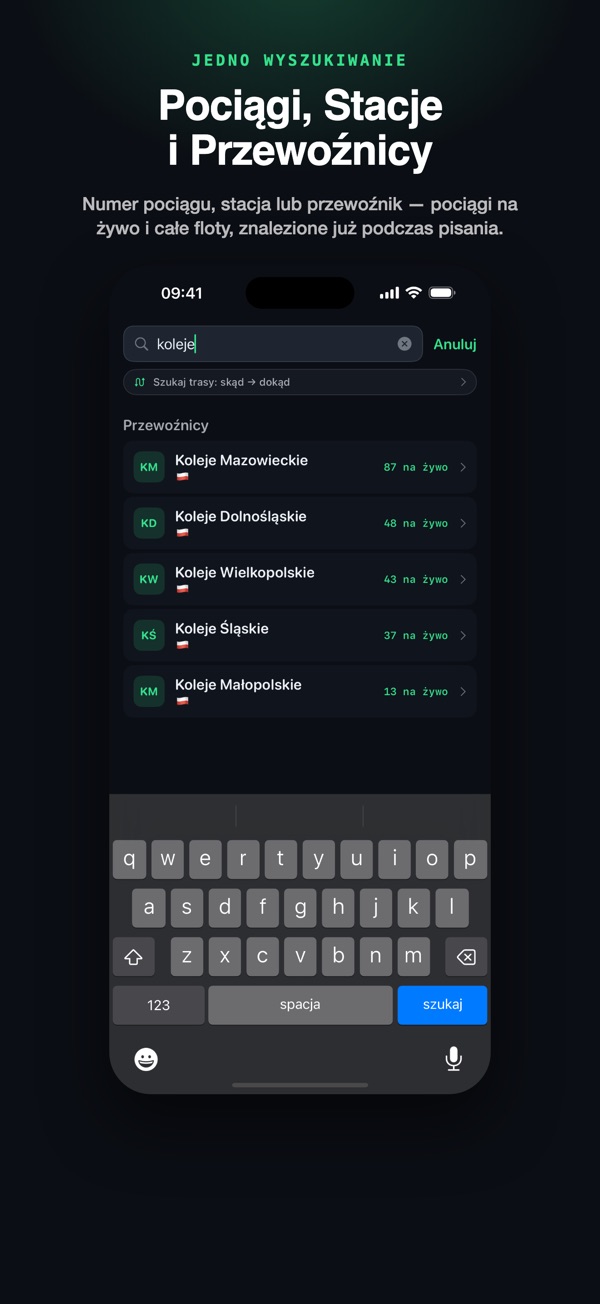
Task: Focus the search field containing koleje
Action: pyautogui.click(x=273, y=344)
